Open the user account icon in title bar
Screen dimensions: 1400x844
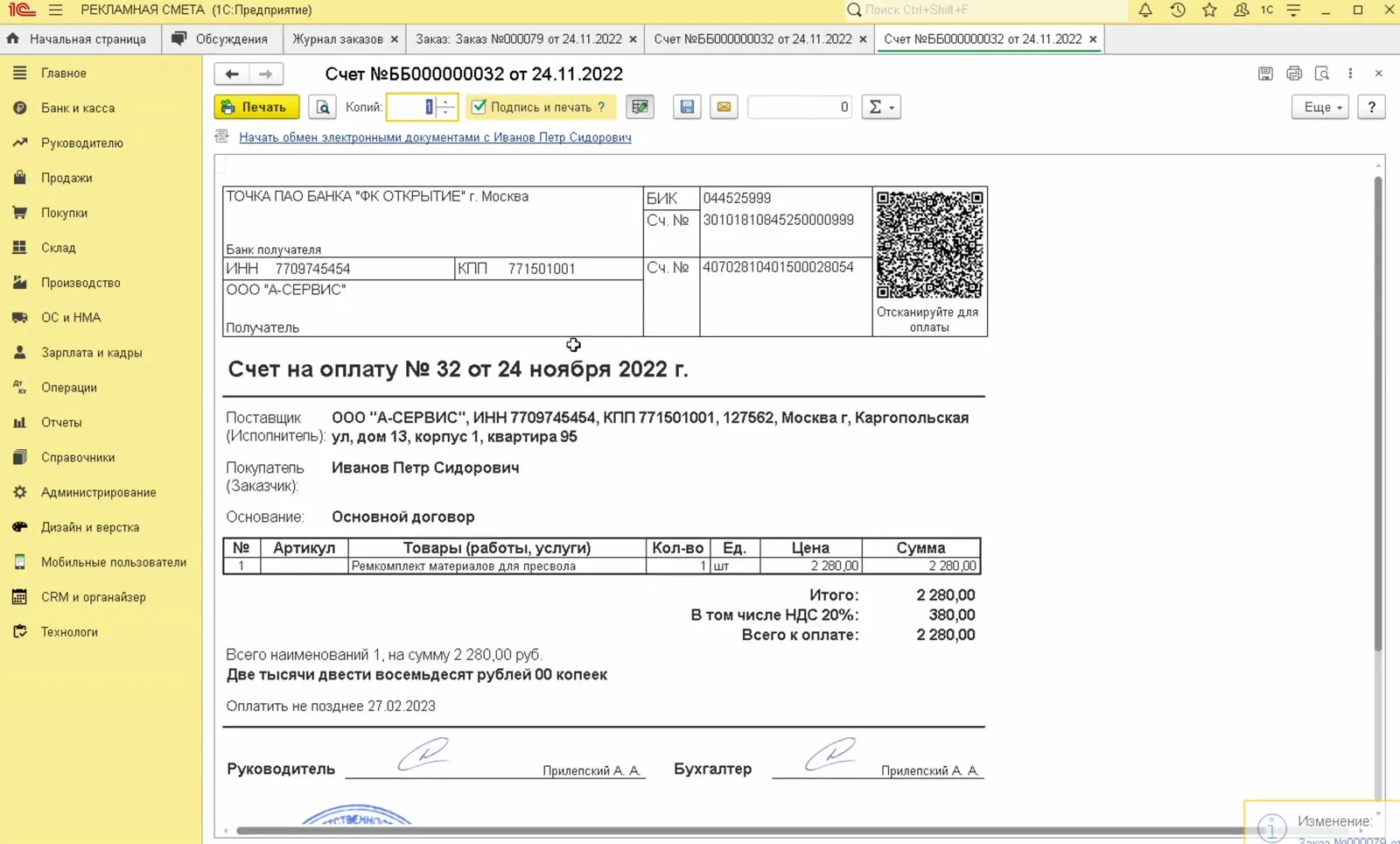(1241, 11)
